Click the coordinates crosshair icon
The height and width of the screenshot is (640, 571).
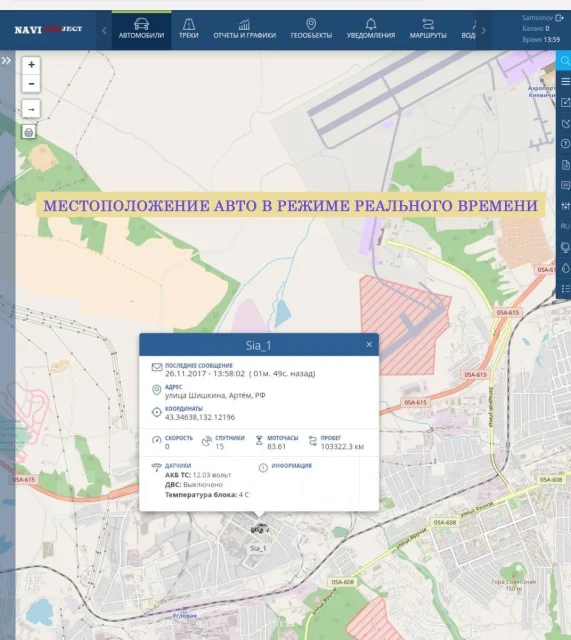[x=156, y=412]
